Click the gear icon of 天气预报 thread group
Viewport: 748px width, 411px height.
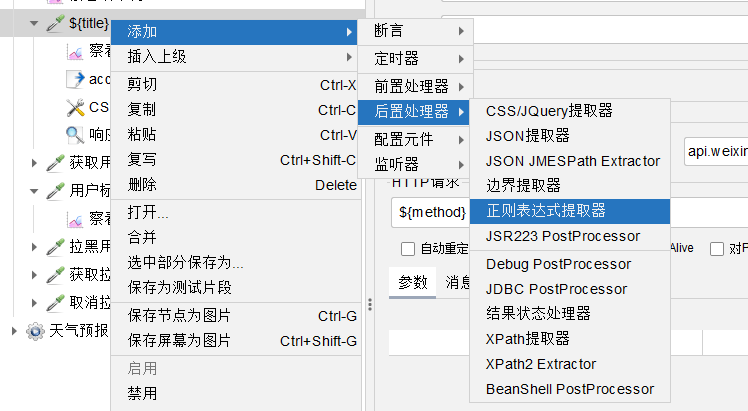coord(35,329)
